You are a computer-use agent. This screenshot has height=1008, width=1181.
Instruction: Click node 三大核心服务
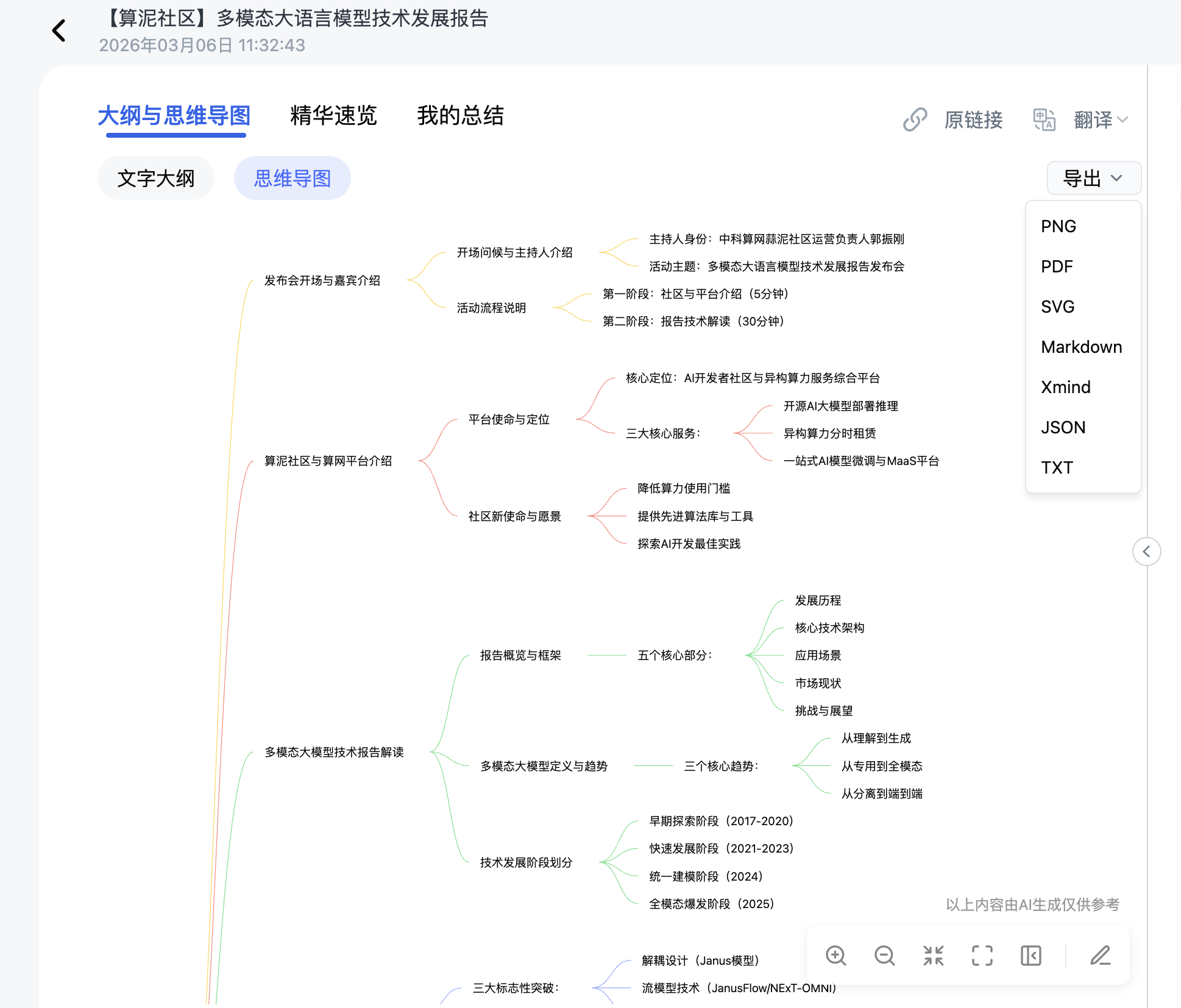[x=663, y=433]
